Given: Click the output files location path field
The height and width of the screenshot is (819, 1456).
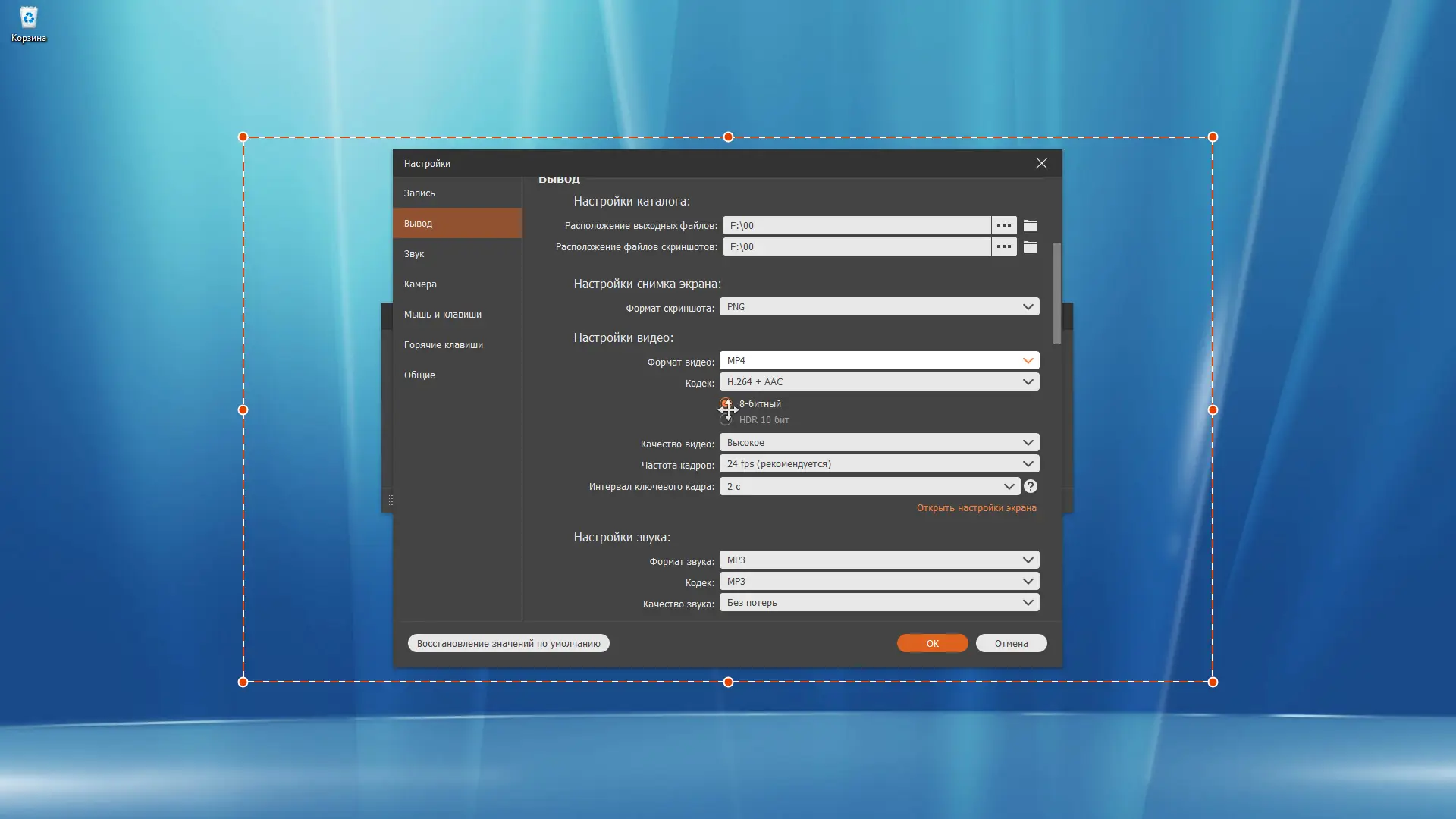Looking at the screenshot, I should click(x=855, y=225).
